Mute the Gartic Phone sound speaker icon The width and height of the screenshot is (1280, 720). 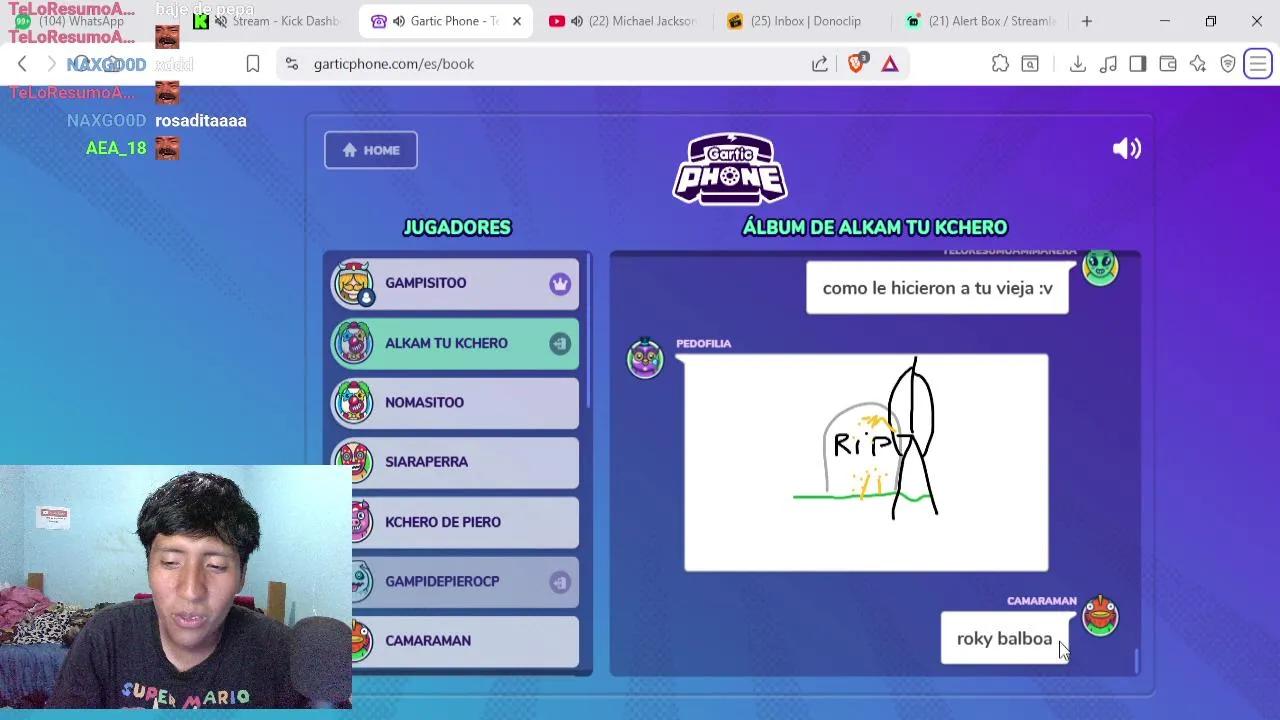tap(1127, 149)
